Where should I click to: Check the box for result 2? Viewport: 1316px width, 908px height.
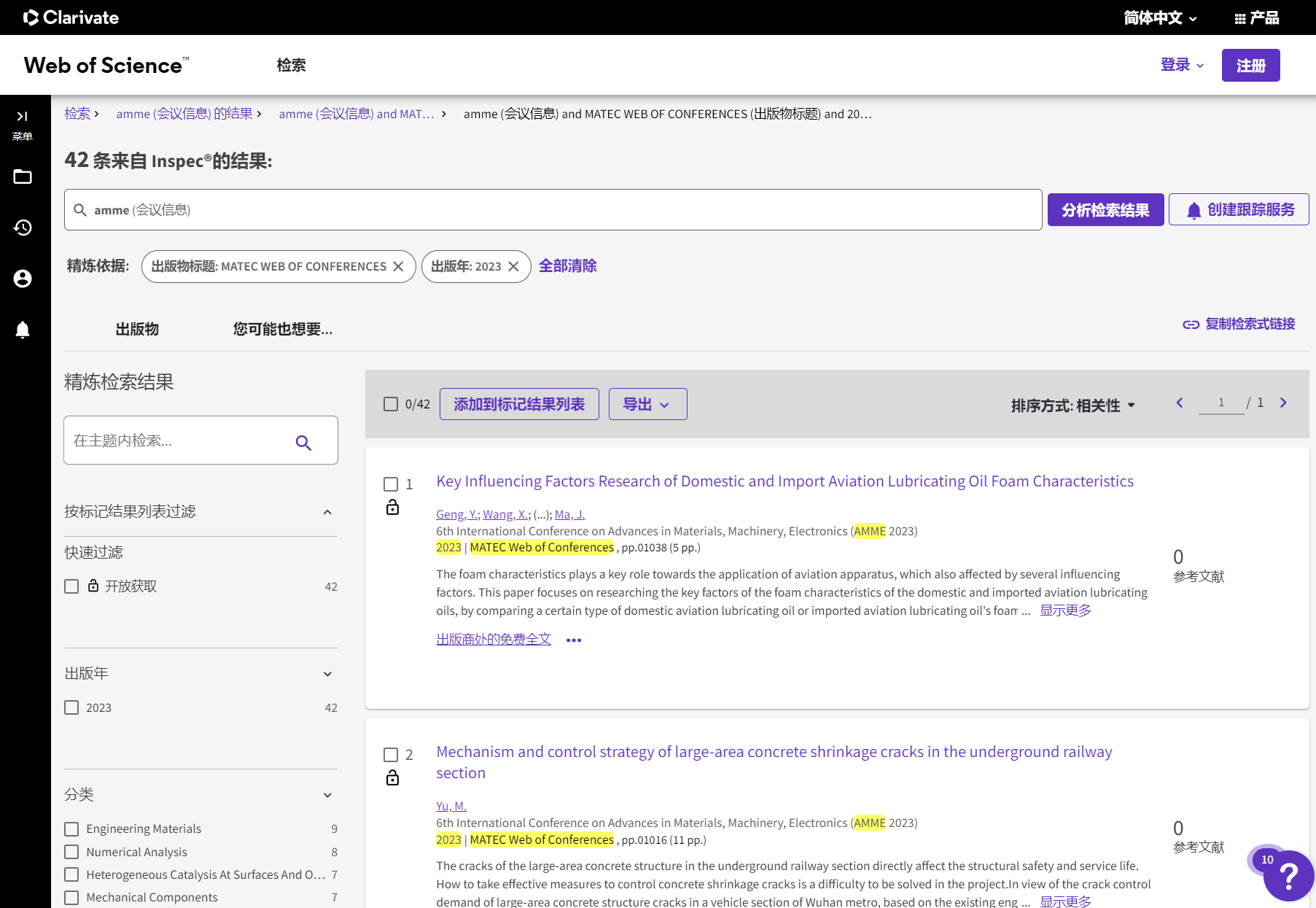coord(391,755)
